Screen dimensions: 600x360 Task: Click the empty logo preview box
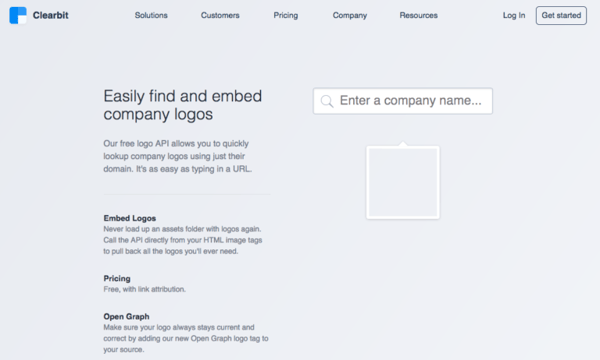pyautogui.click(x=403, y=182)
